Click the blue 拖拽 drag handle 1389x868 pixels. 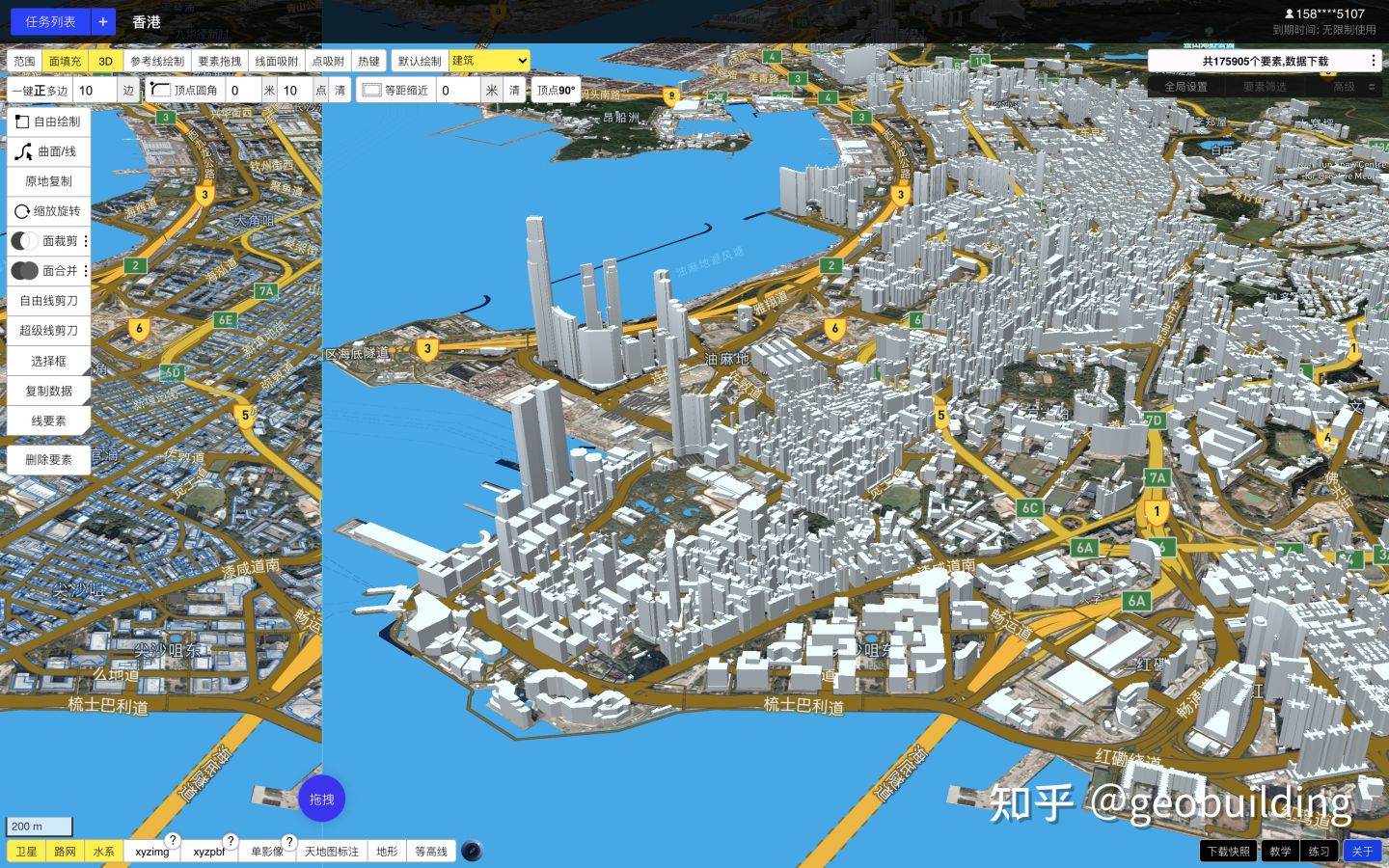tap(321, 799)
